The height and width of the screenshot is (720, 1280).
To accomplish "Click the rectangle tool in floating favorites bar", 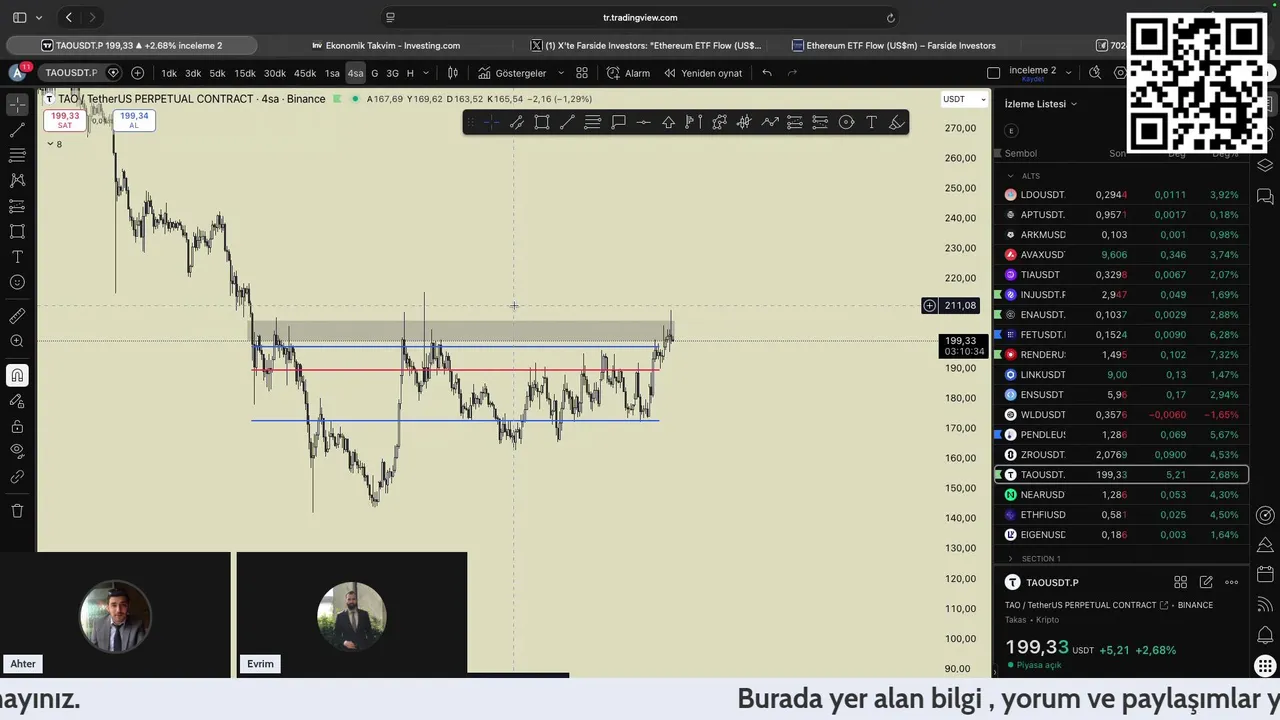I will pyautogui.click(x=542, y=122).
